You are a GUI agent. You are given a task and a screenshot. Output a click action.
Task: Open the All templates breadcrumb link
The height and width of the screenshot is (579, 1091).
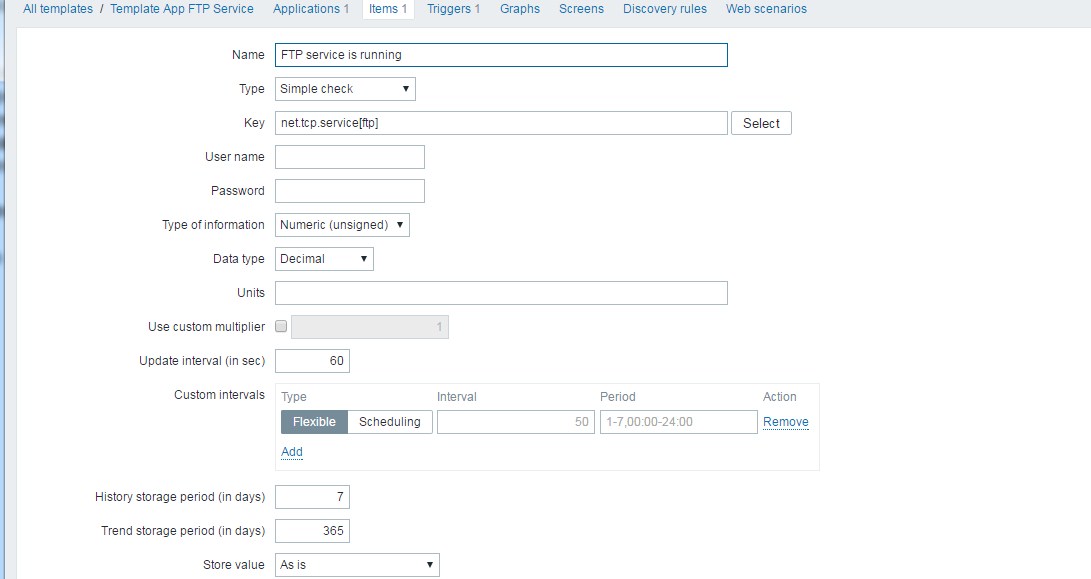coord(58,9)
